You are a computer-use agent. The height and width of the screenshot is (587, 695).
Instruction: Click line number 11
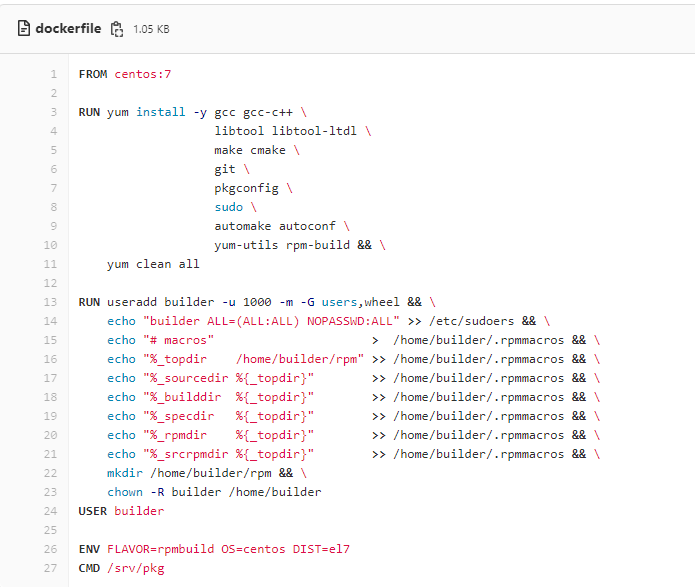pos(51,264)
